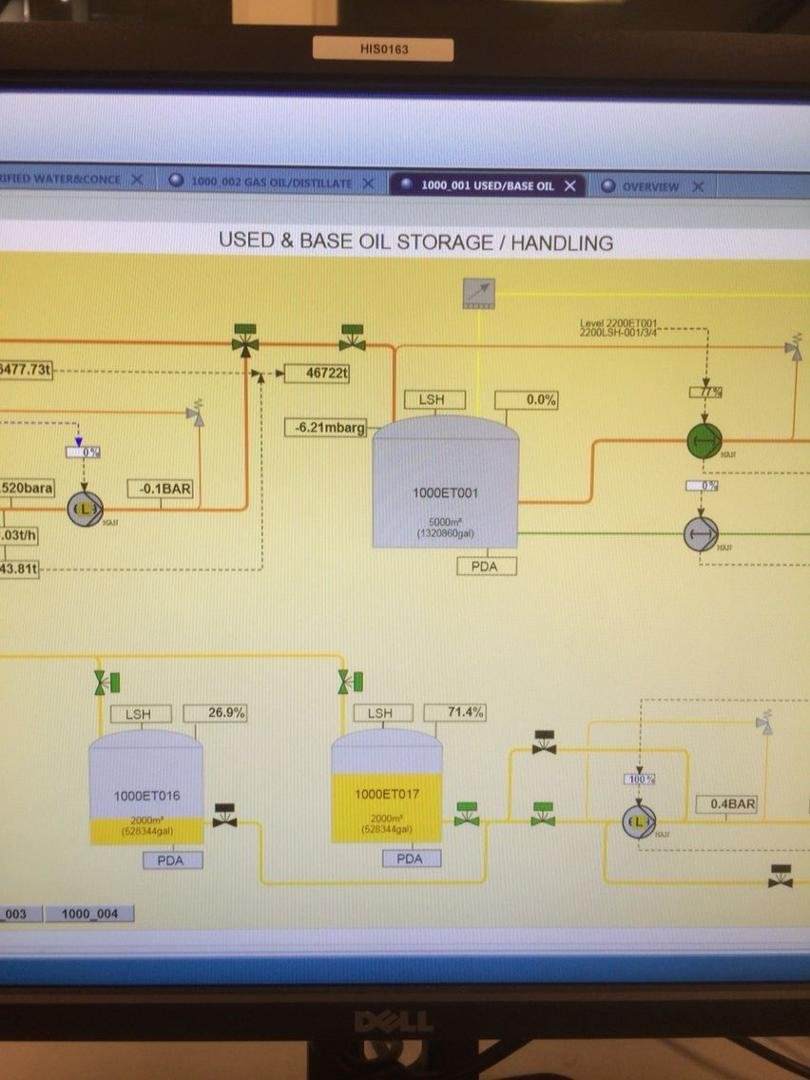Open tank 1000ET016 faceplate

146,787
